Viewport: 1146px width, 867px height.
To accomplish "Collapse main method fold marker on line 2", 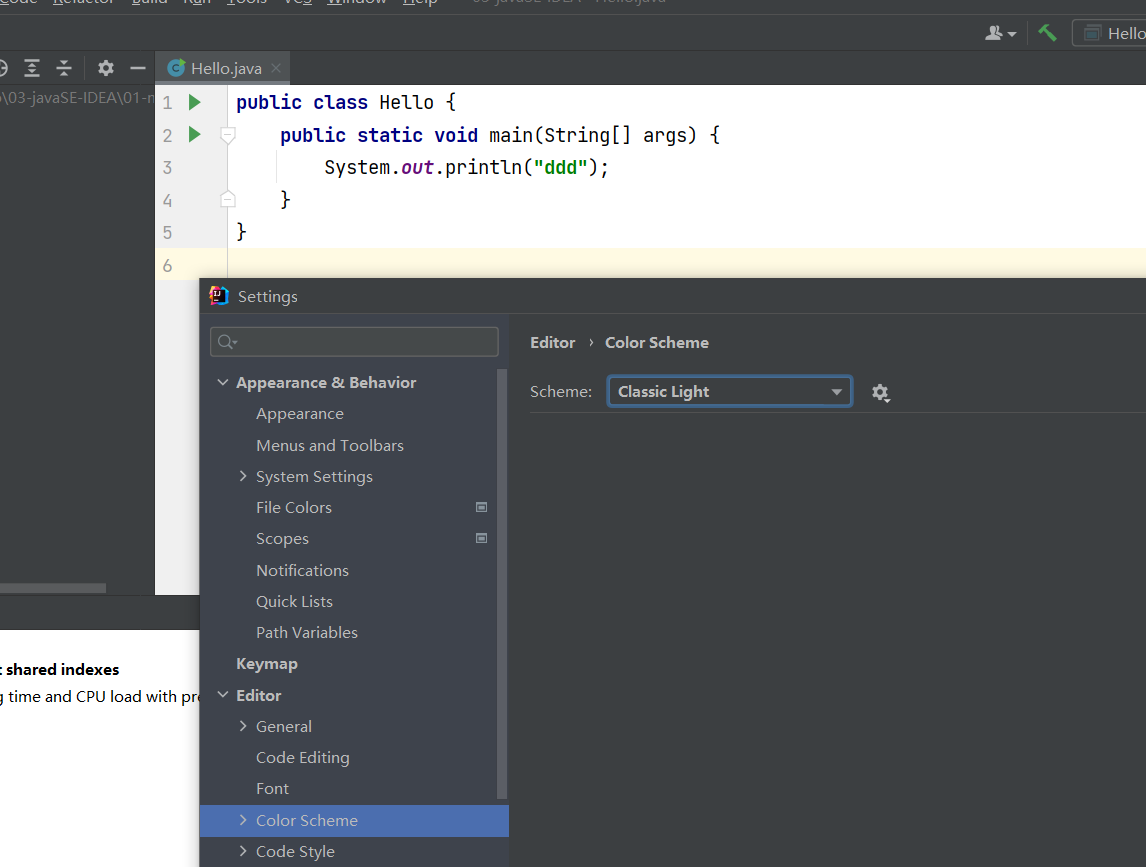I will point(228,135).
